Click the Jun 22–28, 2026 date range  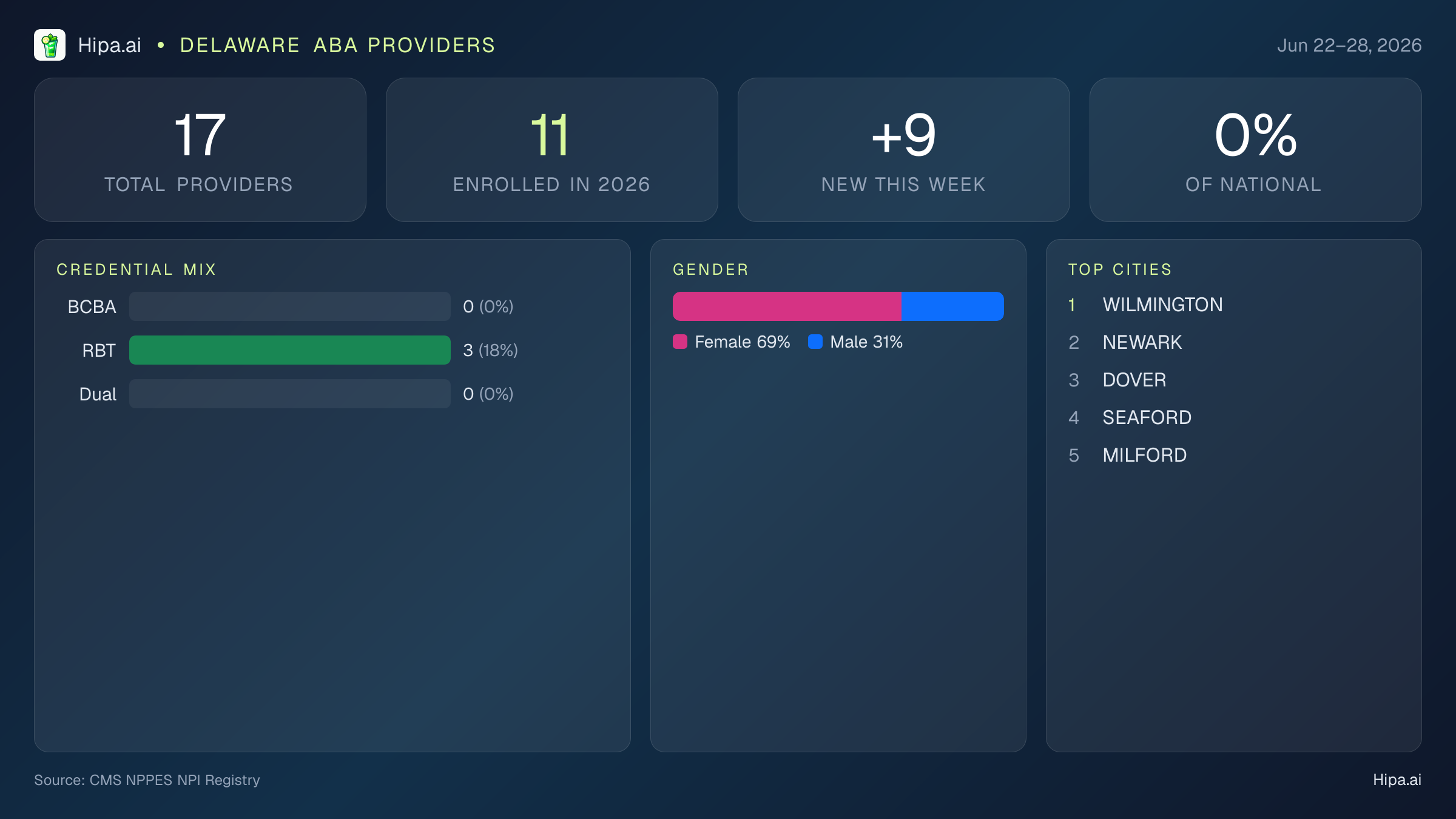[x=1349, y=45]
